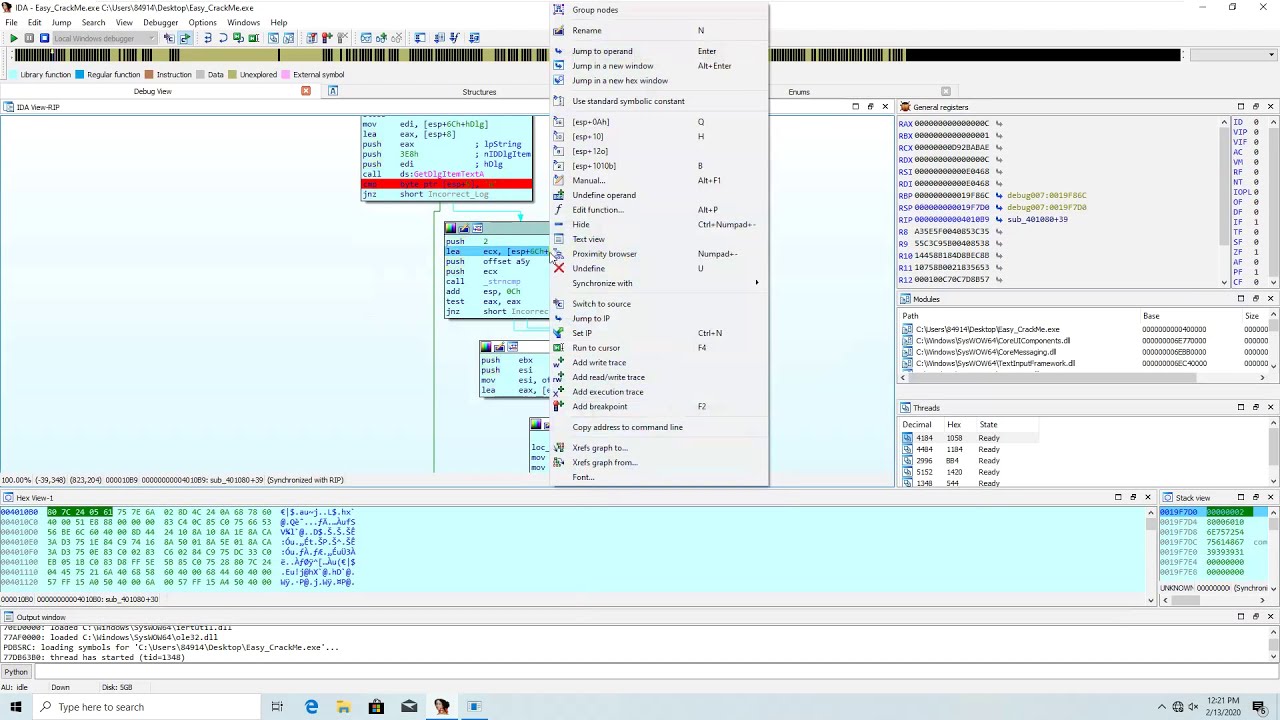Open the File menu
Viewport: 1280px width, 720px height.
click(11, 22)
